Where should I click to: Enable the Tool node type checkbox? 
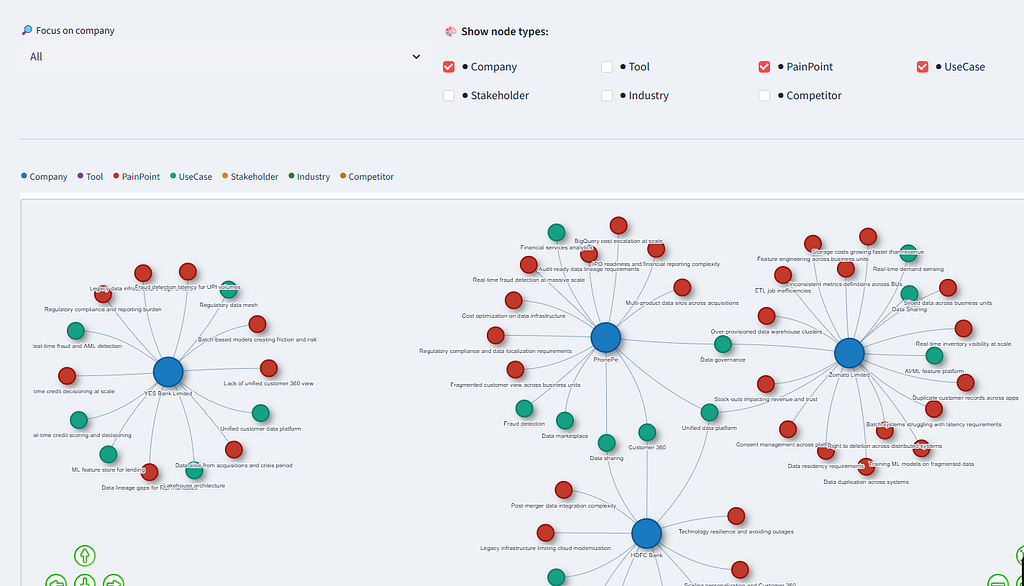coord(607,67)
